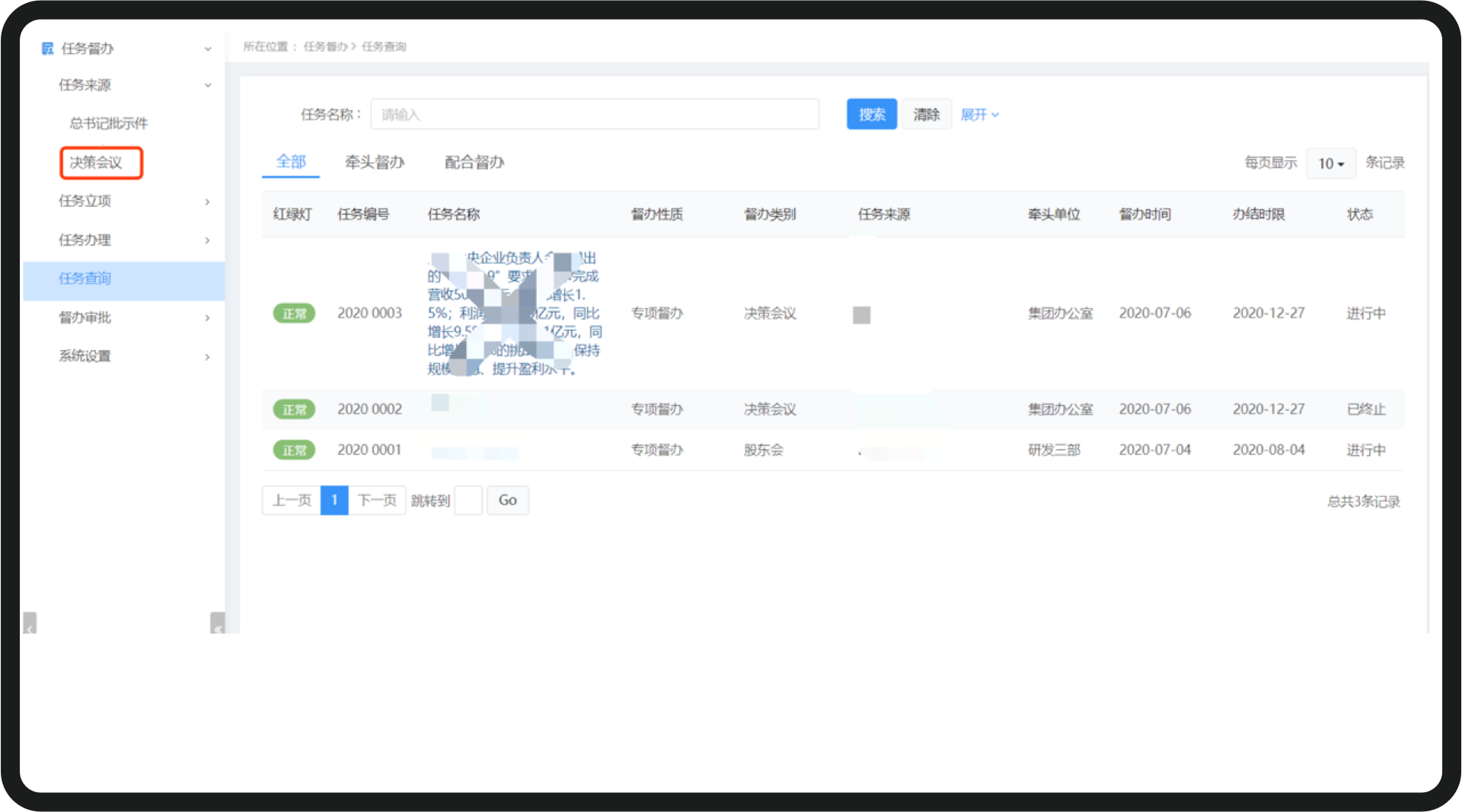The image size is (1462, 812).
Task: Expand more filters via 展开
Action: pos(979,115)
